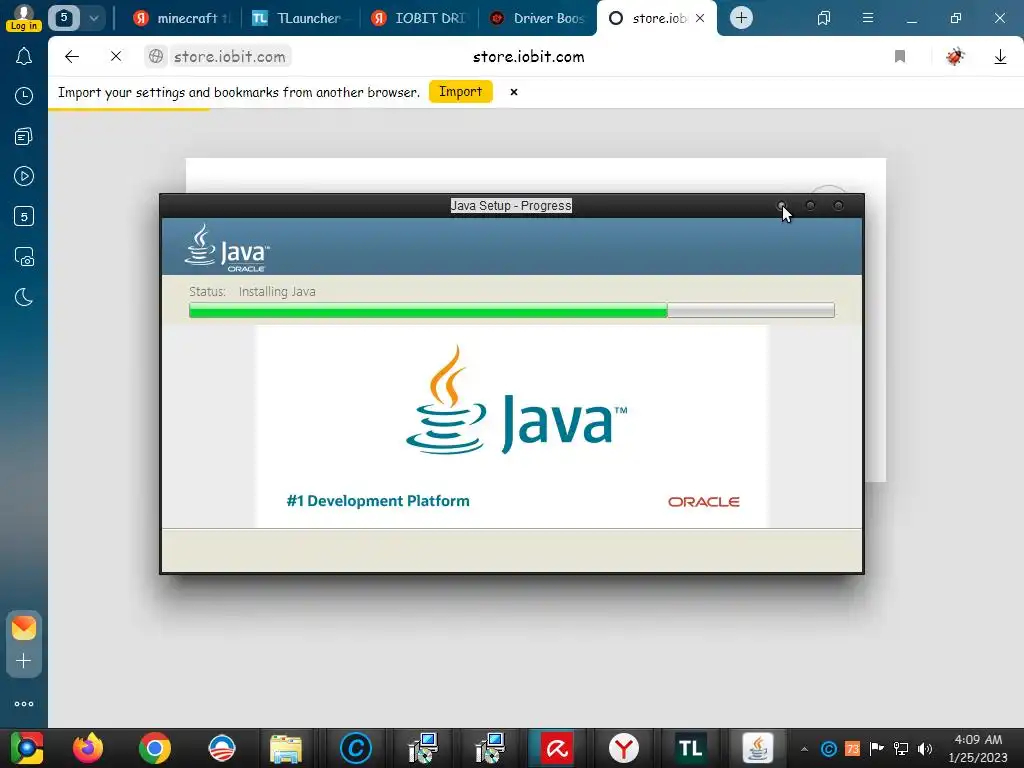Open the volume speaker tray icon

tap(925, 749)
